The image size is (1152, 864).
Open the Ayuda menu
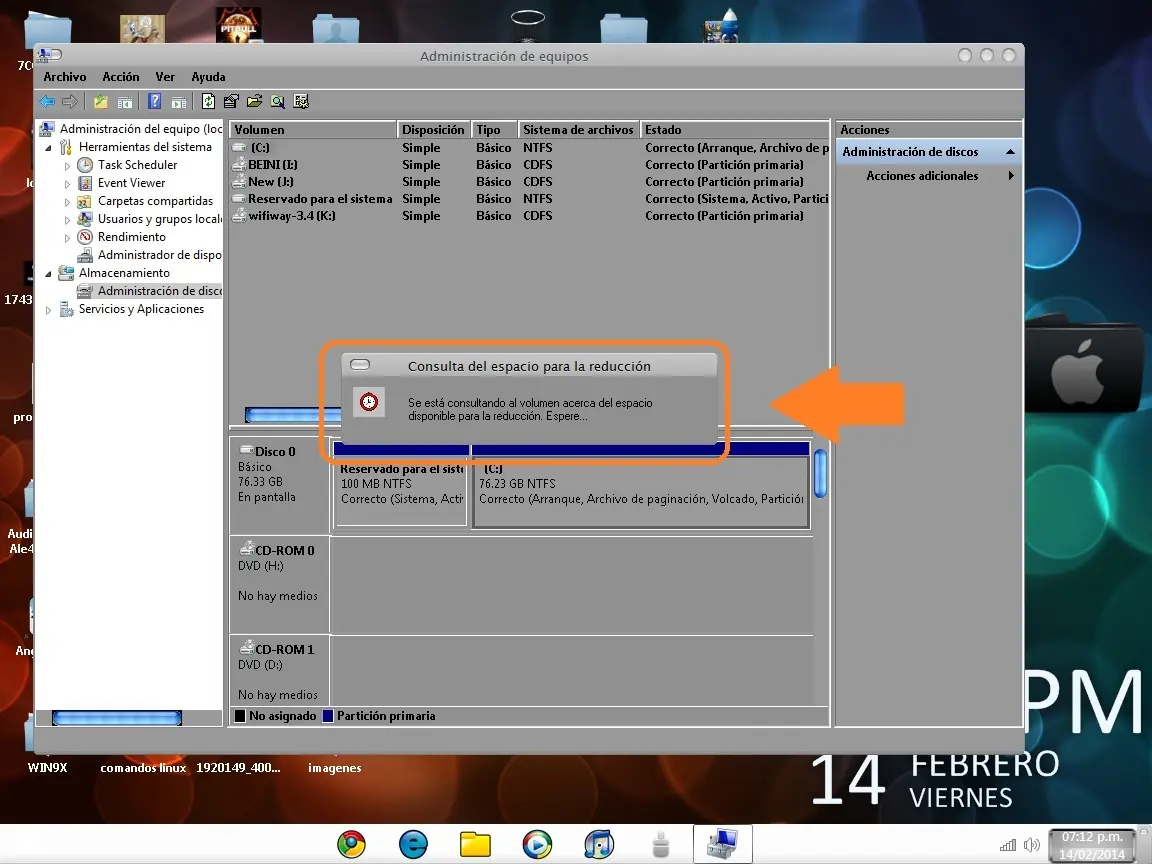[x=208, y=76]
